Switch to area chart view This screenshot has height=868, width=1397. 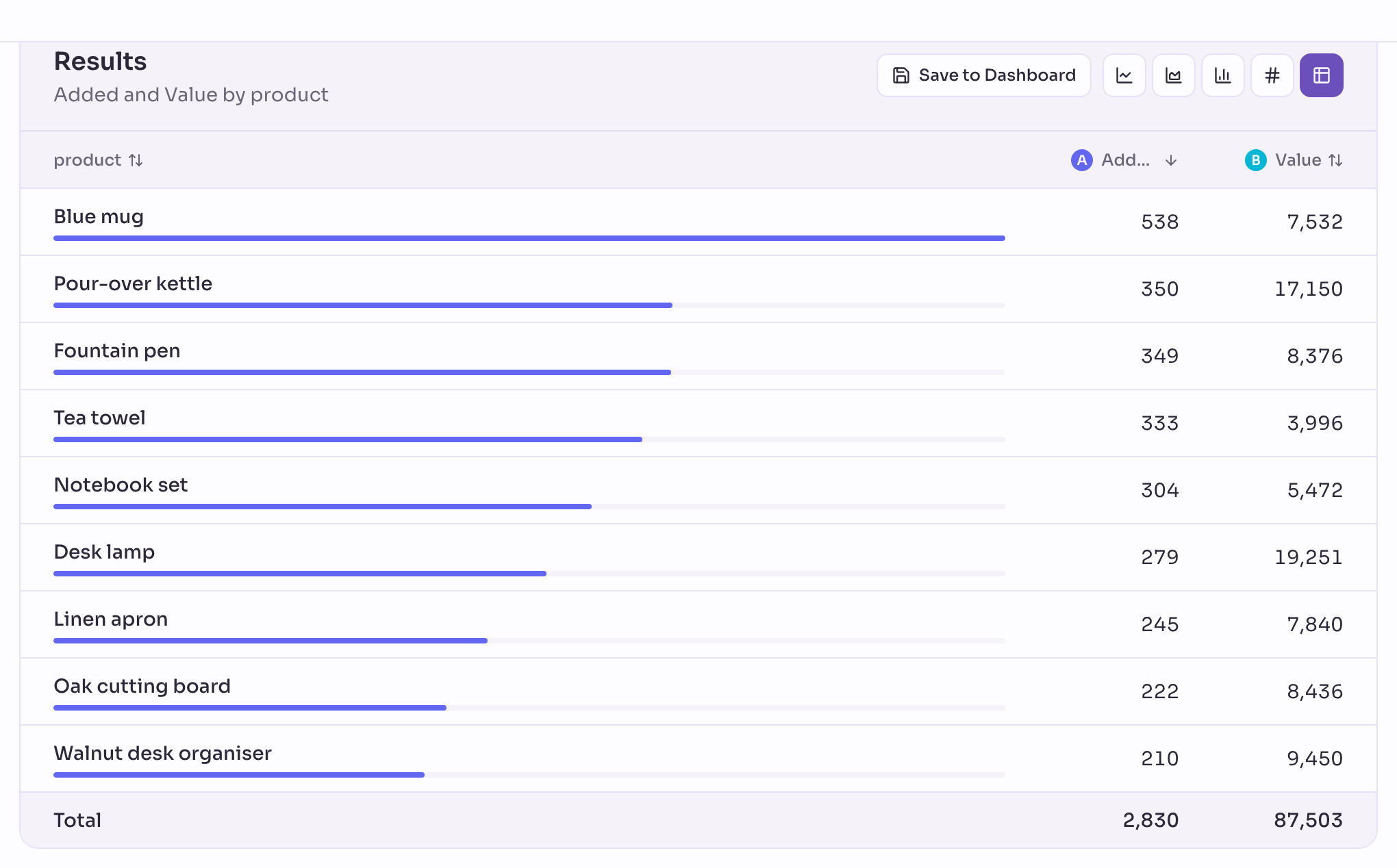tap(1173, 75)
